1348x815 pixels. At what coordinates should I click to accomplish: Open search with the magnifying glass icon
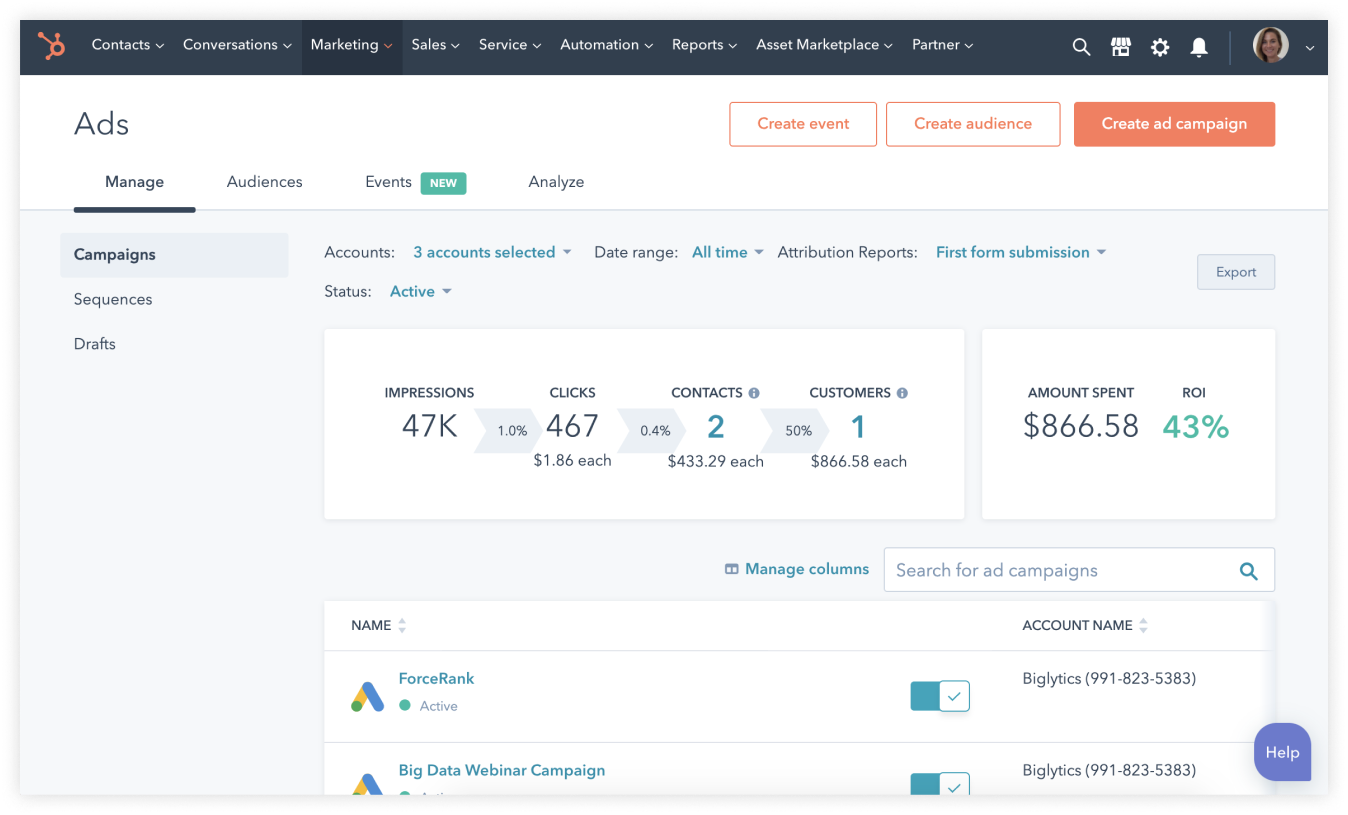(x=1081, y=47)
